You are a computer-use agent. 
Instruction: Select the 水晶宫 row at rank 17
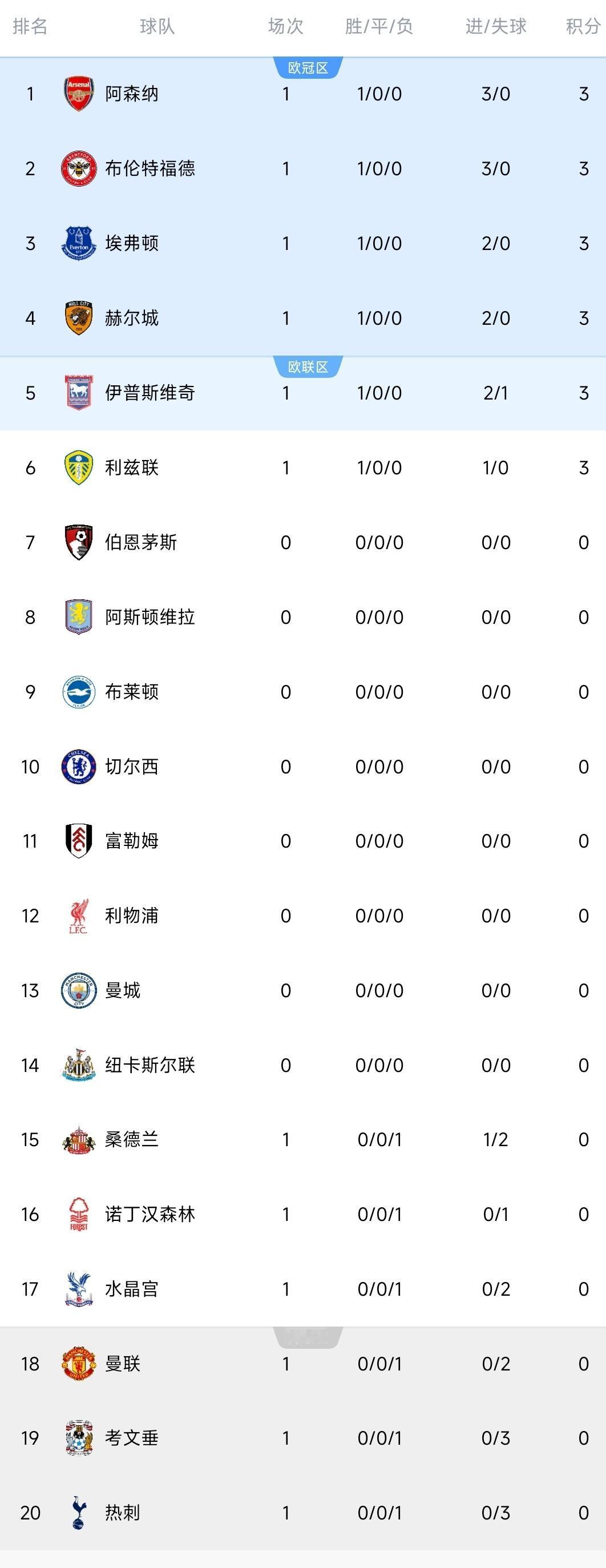click(x=303, y=1289)
